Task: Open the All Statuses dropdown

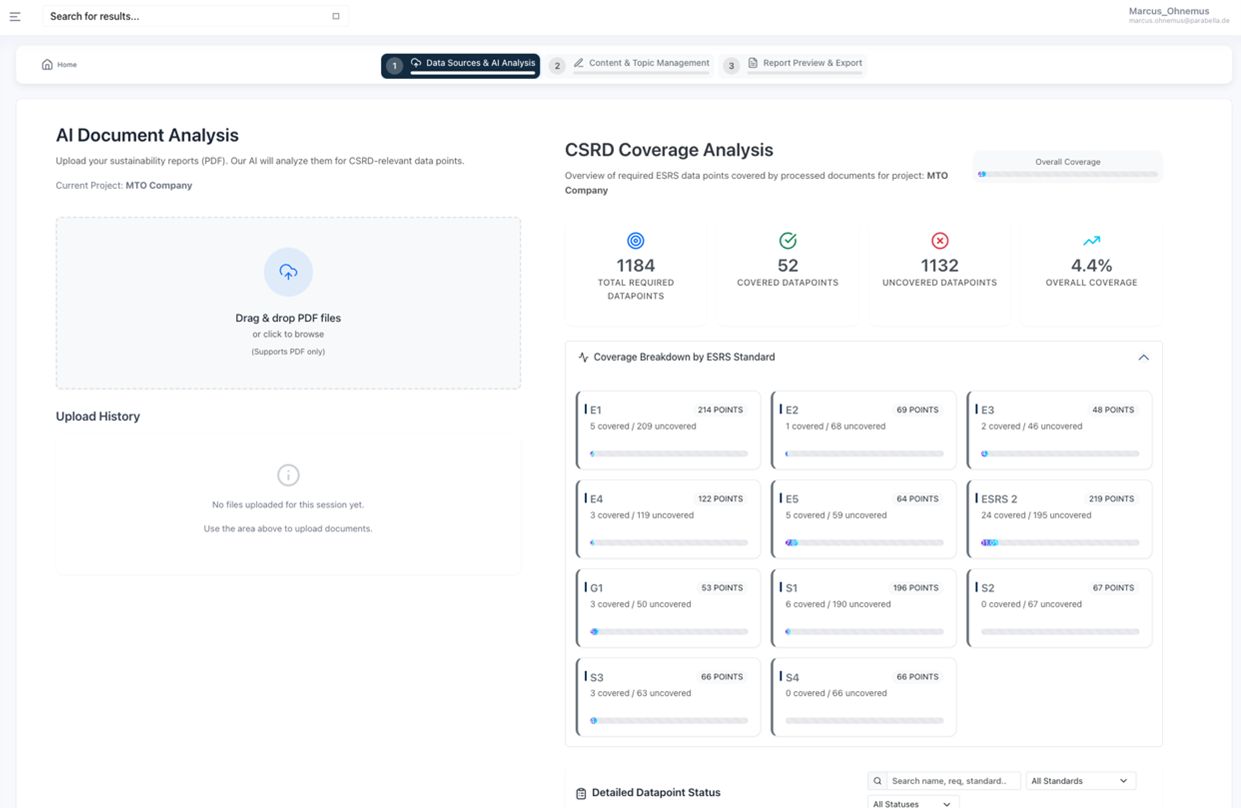Action: click(912, 803)
